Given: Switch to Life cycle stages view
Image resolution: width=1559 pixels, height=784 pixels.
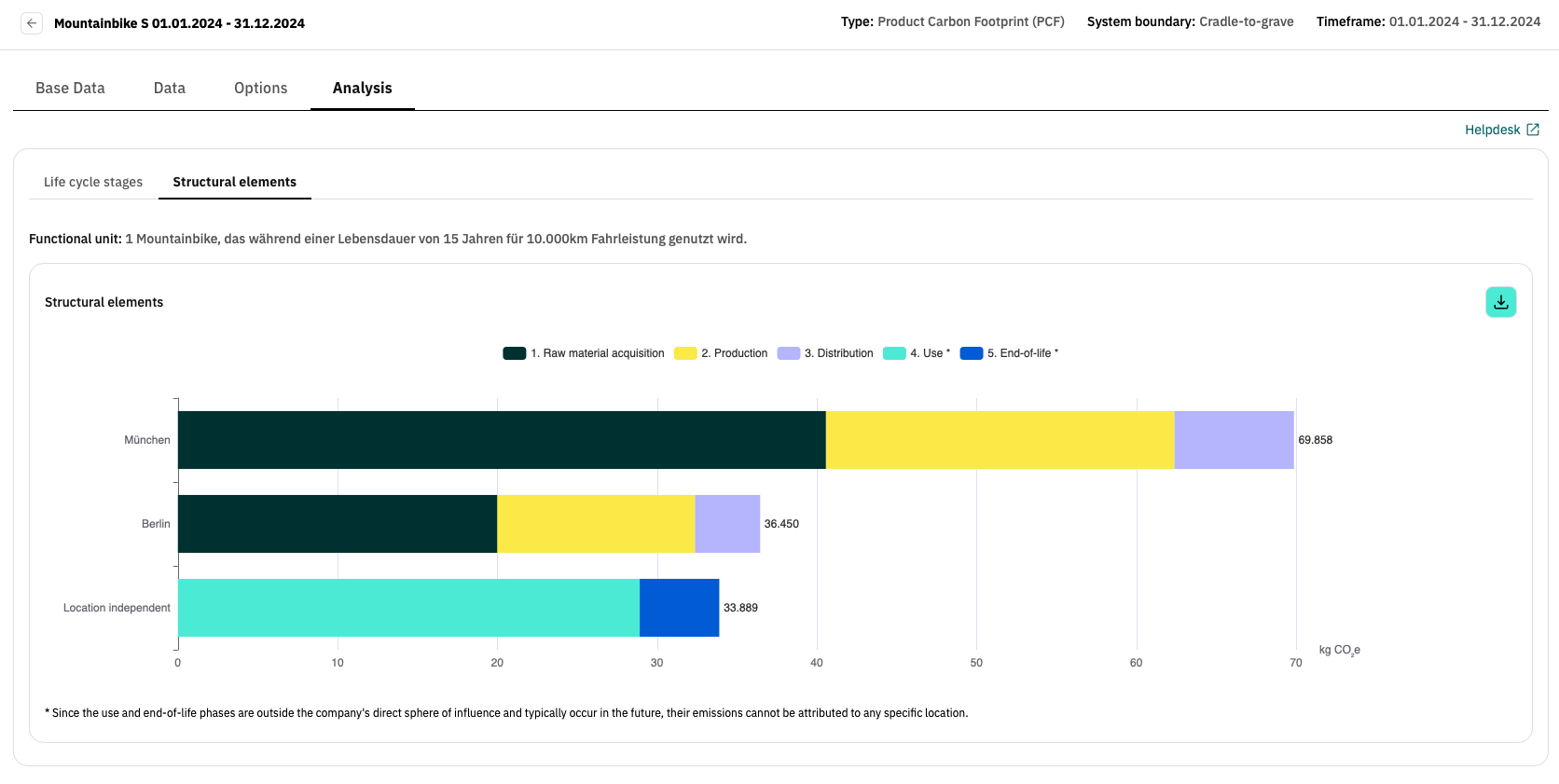Looking at the screenshot, I should coord(93,182).
